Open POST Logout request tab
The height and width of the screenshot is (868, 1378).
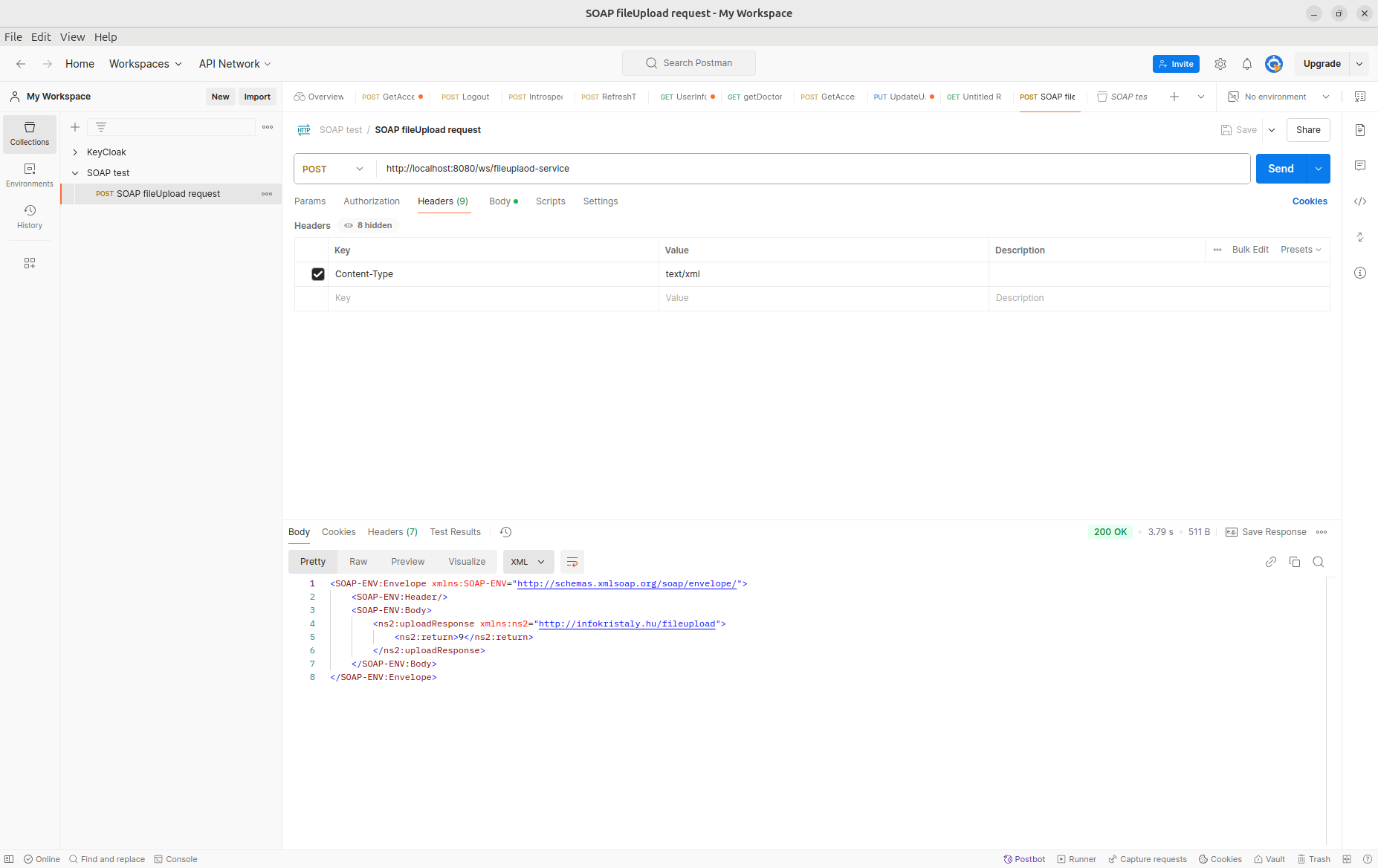coord(466,97)
